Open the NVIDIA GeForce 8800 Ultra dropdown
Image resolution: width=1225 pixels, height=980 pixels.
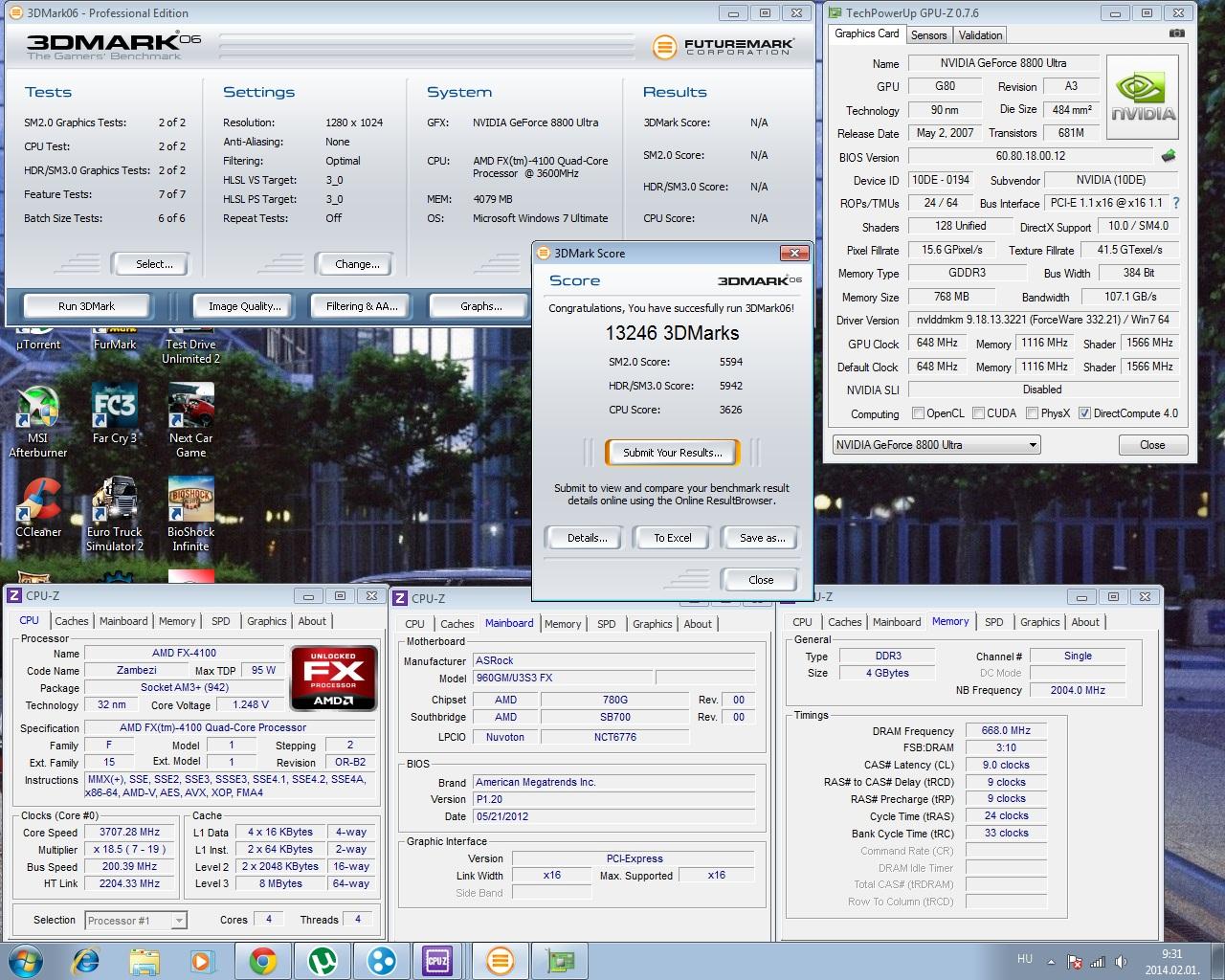pyautogui.click(x=936, y=445)
